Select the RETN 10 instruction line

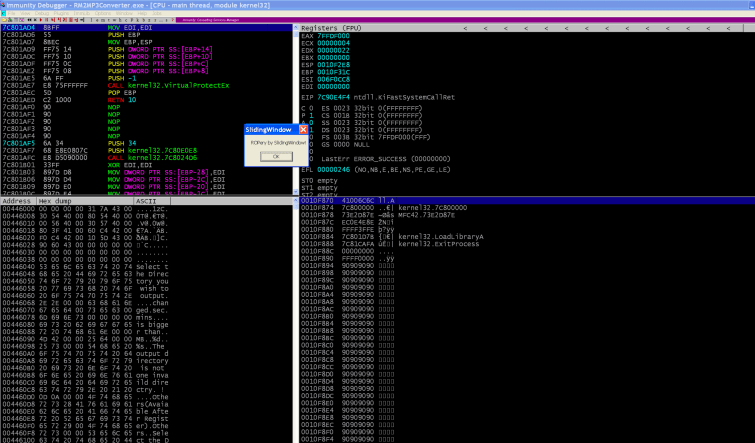pyautogui.click(x=120, y=101)
